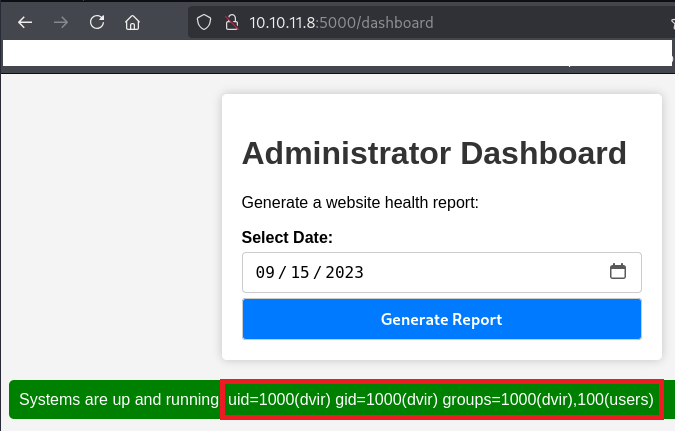The height and width of the screenshot is (431, 675).
Task: Click the forward navigation arrow
Action: 61,22
